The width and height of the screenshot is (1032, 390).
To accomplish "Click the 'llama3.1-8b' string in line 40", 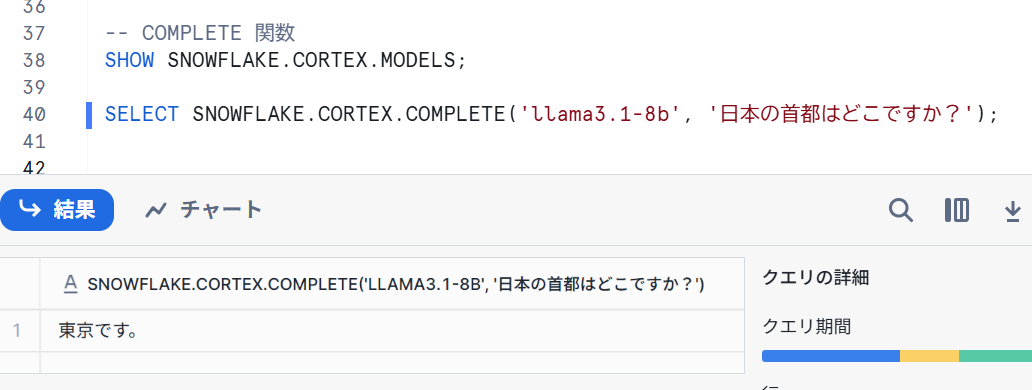I will tap(600, 114).
